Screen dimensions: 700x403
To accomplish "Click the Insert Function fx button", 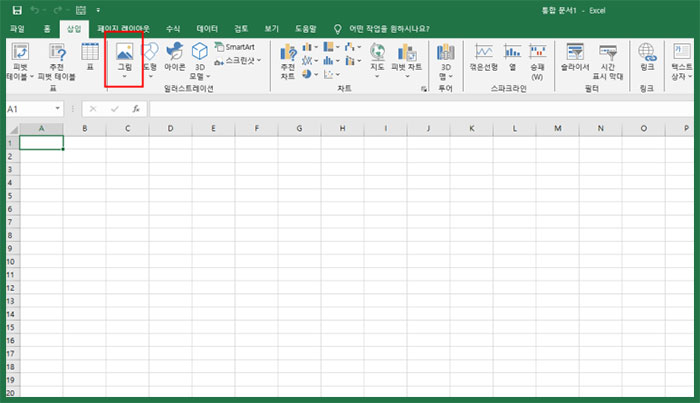I will click(x=136, y=109).
